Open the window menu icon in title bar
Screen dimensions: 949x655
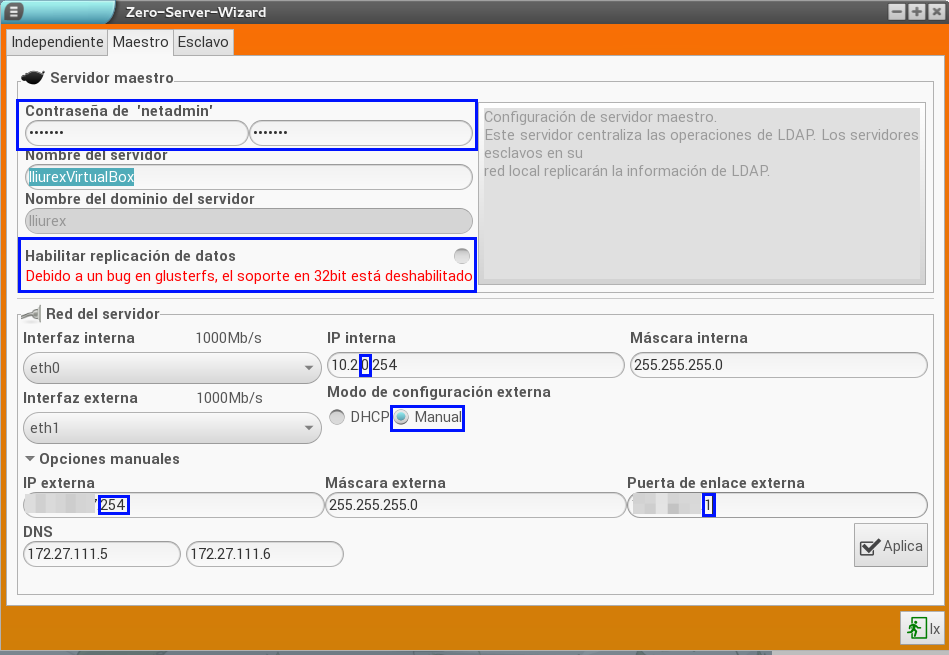tap(13, 12)
